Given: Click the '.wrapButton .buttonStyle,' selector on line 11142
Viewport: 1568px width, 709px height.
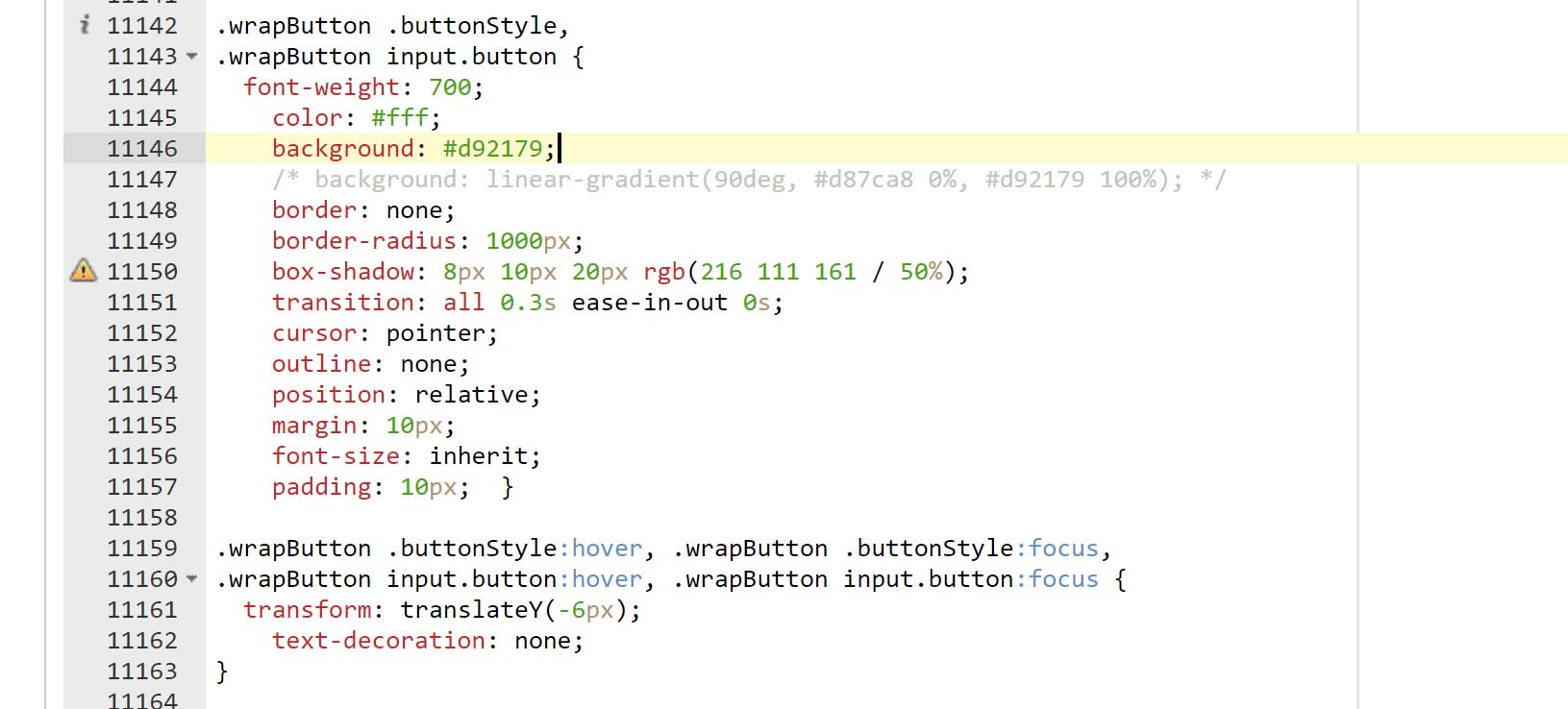Looking at the screenshot, I should (392, 26).
